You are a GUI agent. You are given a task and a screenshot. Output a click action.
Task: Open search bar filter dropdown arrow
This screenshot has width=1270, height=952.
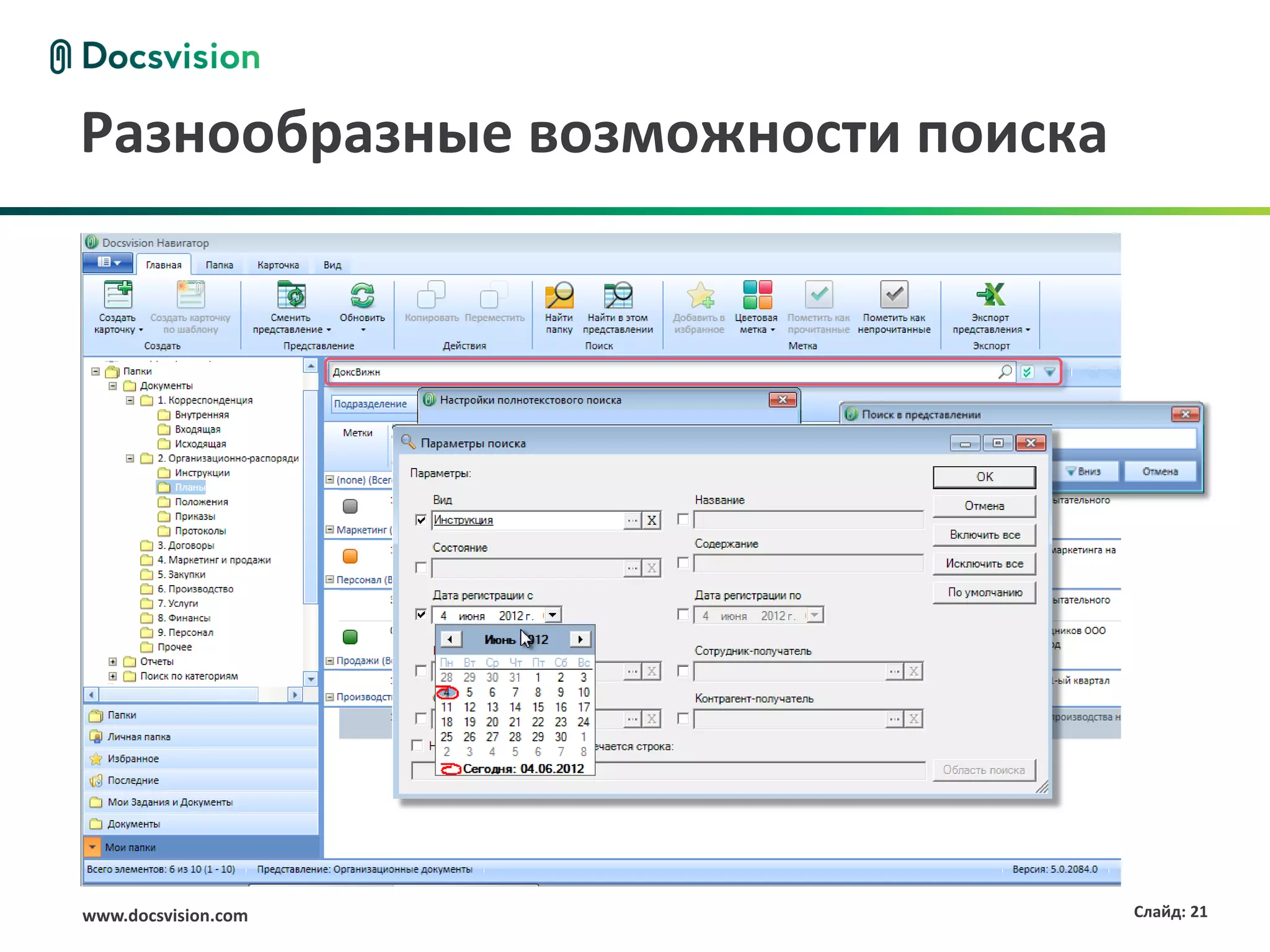tap(1049, 372)
